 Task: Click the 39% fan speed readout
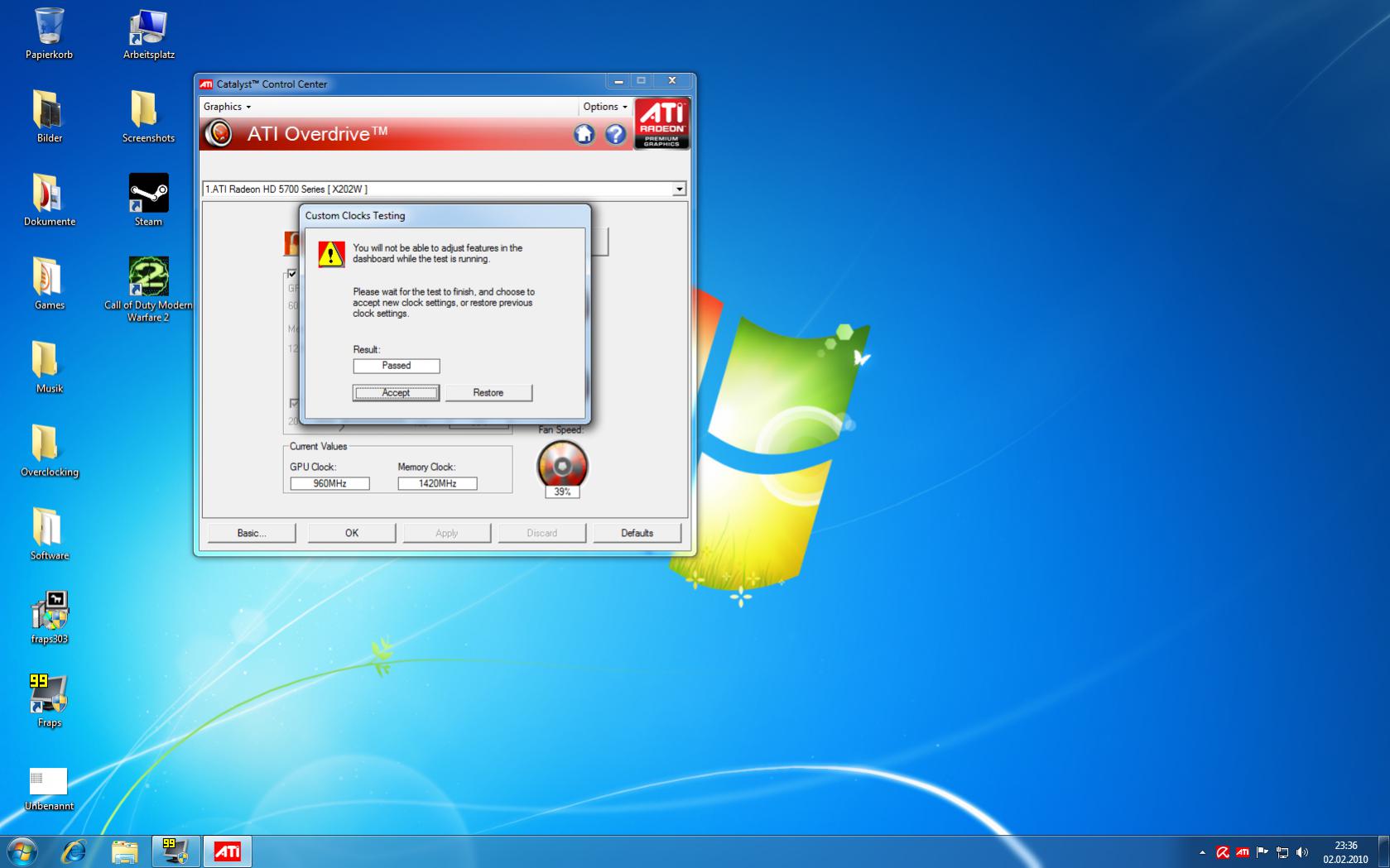(x=562, y=492)
